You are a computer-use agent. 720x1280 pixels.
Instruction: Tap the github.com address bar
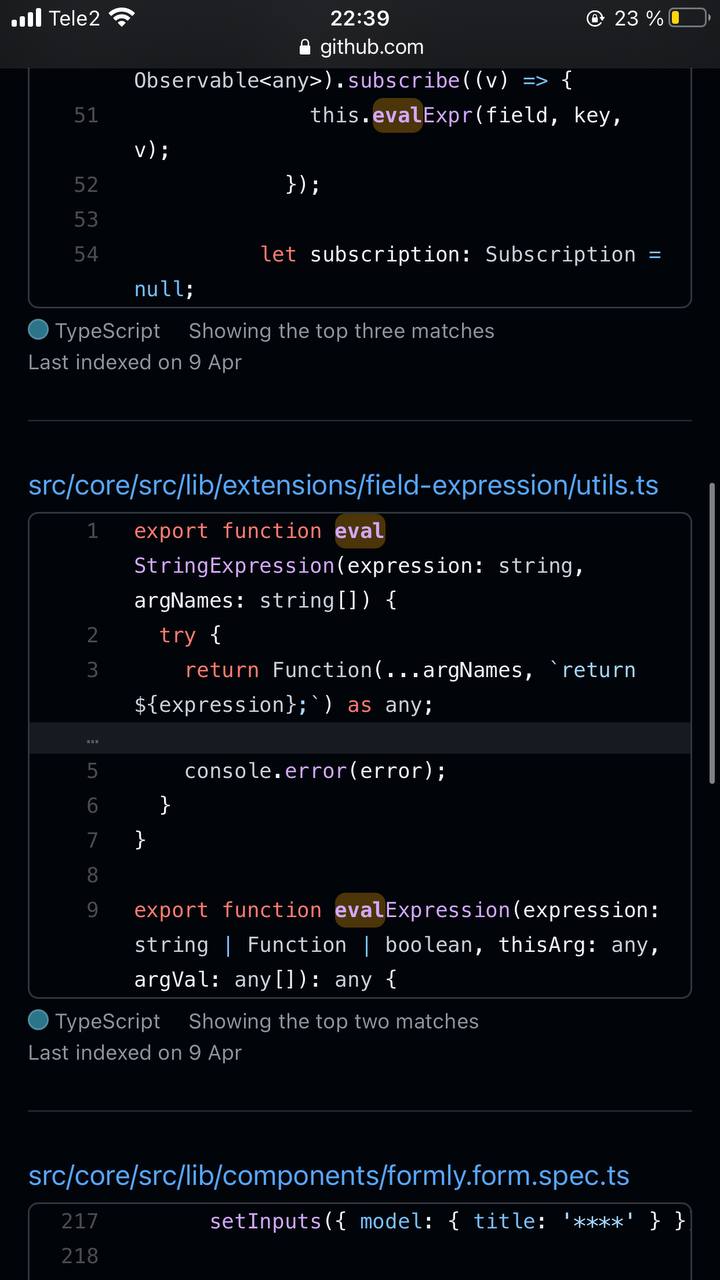(360, 47)
